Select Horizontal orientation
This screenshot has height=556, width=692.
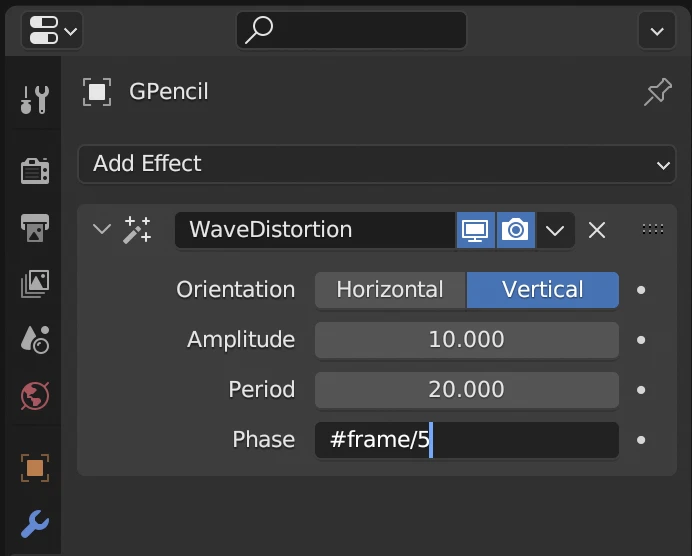pyautogui.click(x=390, y=290)
